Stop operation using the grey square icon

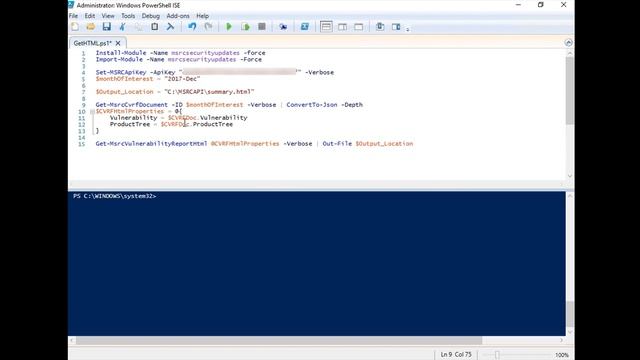coord(262,27)
